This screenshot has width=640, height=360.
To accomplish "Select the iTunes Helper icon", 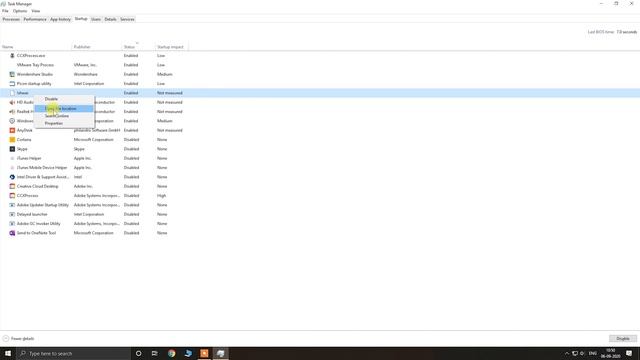I will [12, 158].
